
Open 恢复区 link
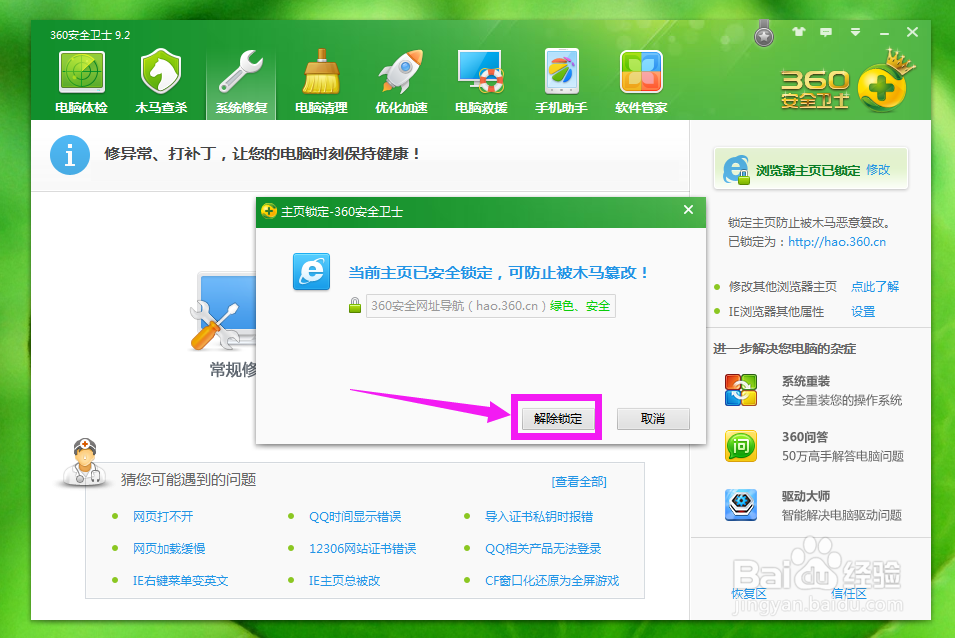click(749, 594)
